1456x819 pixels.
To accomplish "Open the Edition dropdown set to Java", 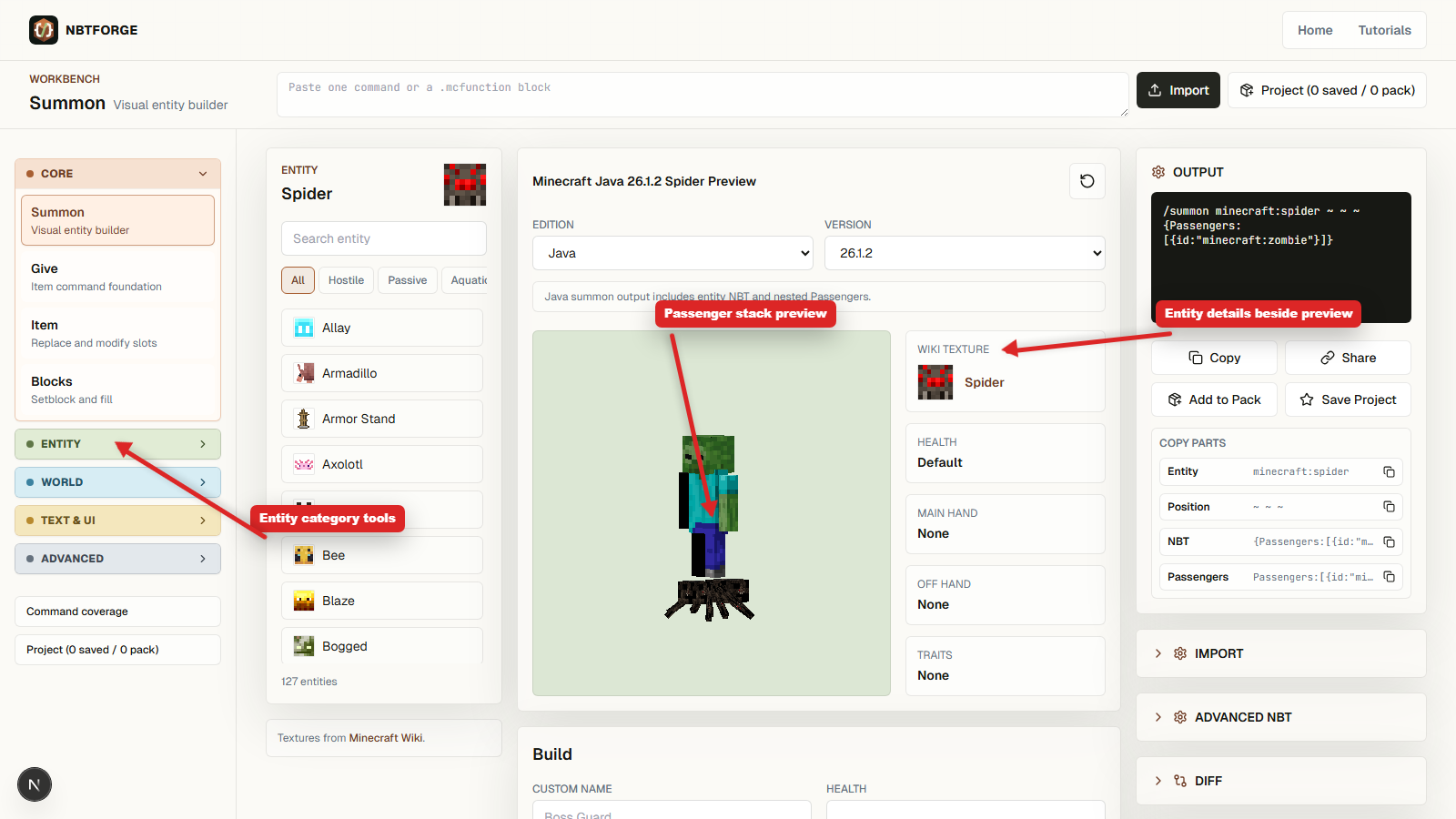I will click(672, 253).
